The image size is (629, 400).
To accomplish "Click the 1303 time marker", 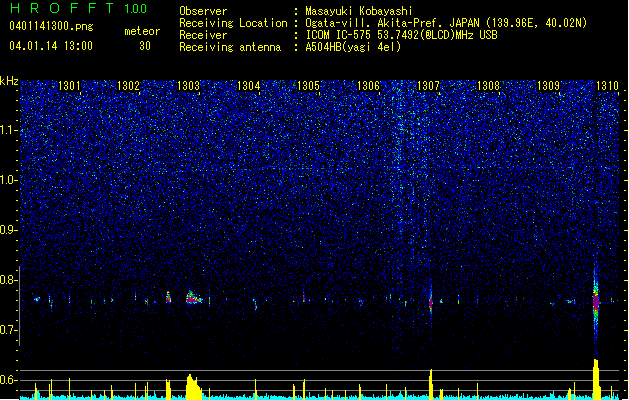I will coord(188,86).
